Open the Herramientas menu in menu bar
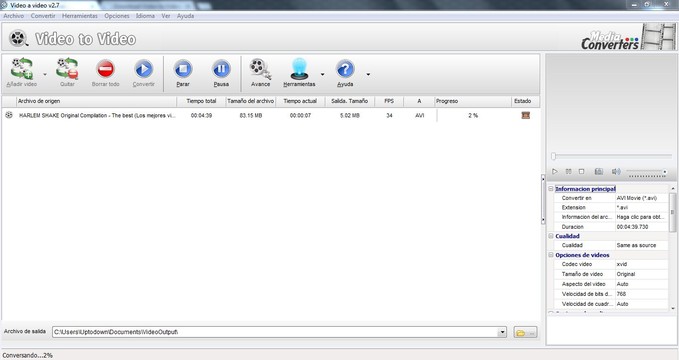The height and width of the screenshot is (360, 679). (80, 16)
